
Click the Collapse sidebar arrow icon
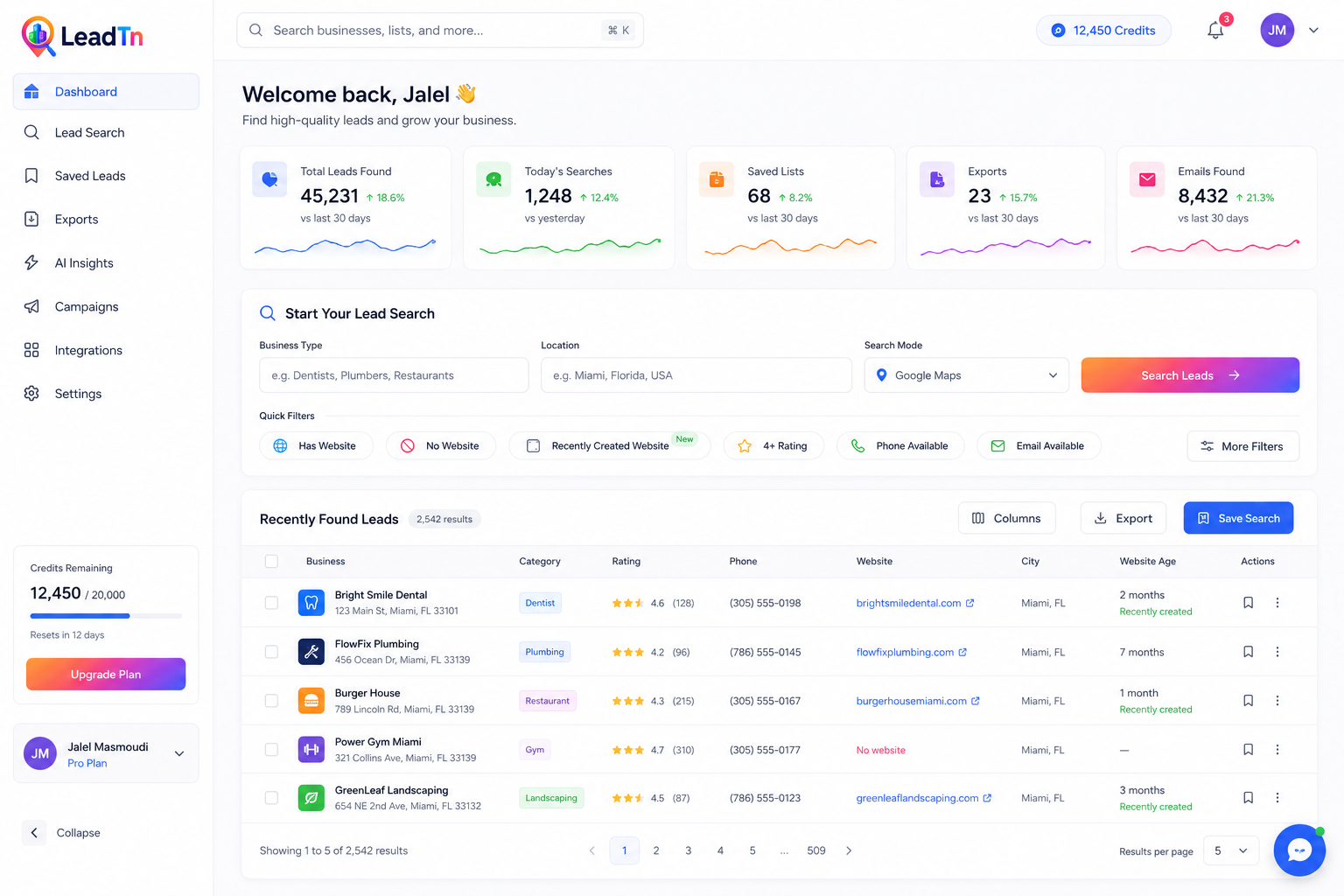pos(34,832)
